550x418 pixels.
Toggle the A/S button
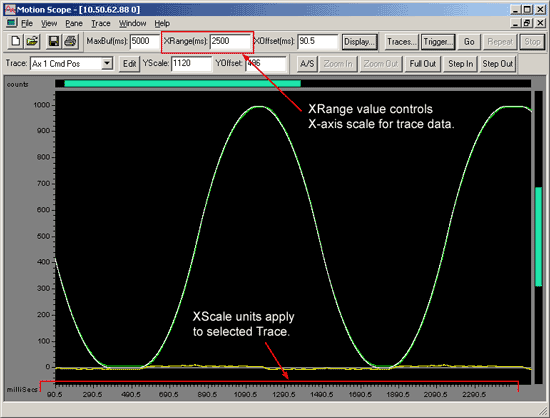307,64
